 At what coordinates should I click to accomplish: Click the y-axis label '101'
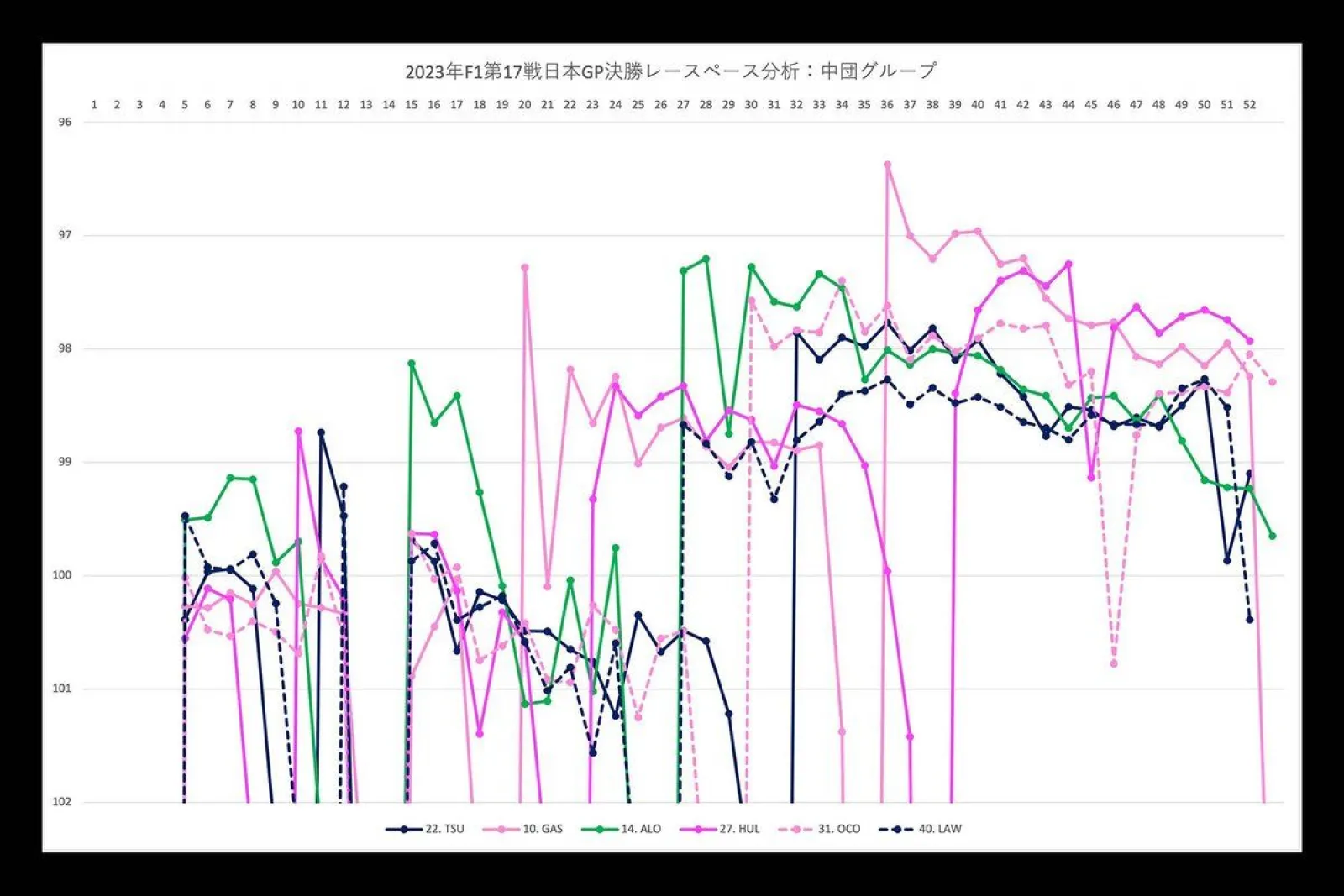click(x=62, y=689)
